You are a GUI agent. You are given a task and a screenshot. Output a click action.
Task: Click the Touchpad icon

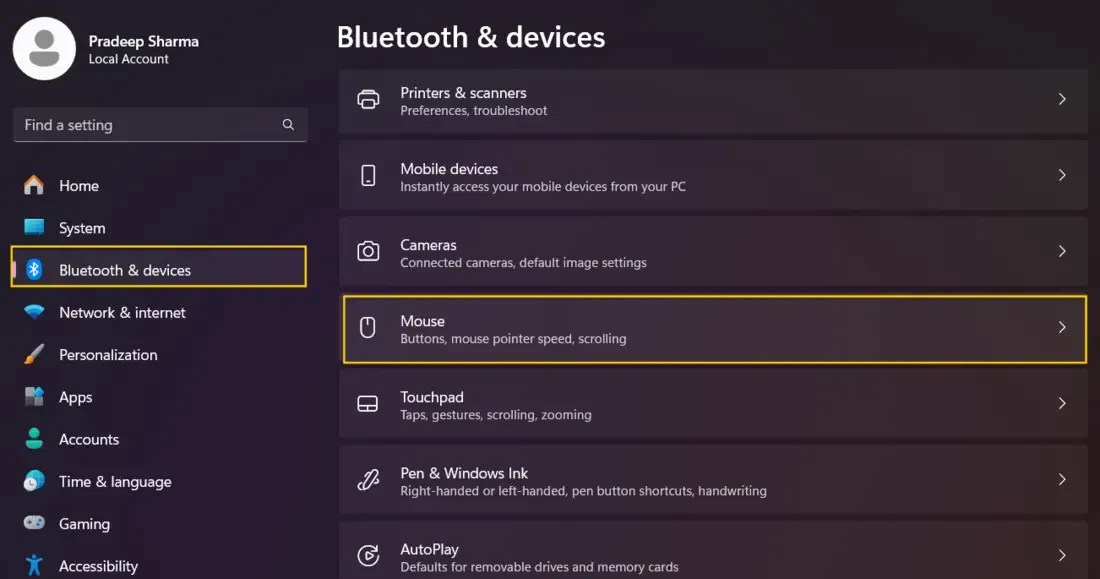[369, 403]
